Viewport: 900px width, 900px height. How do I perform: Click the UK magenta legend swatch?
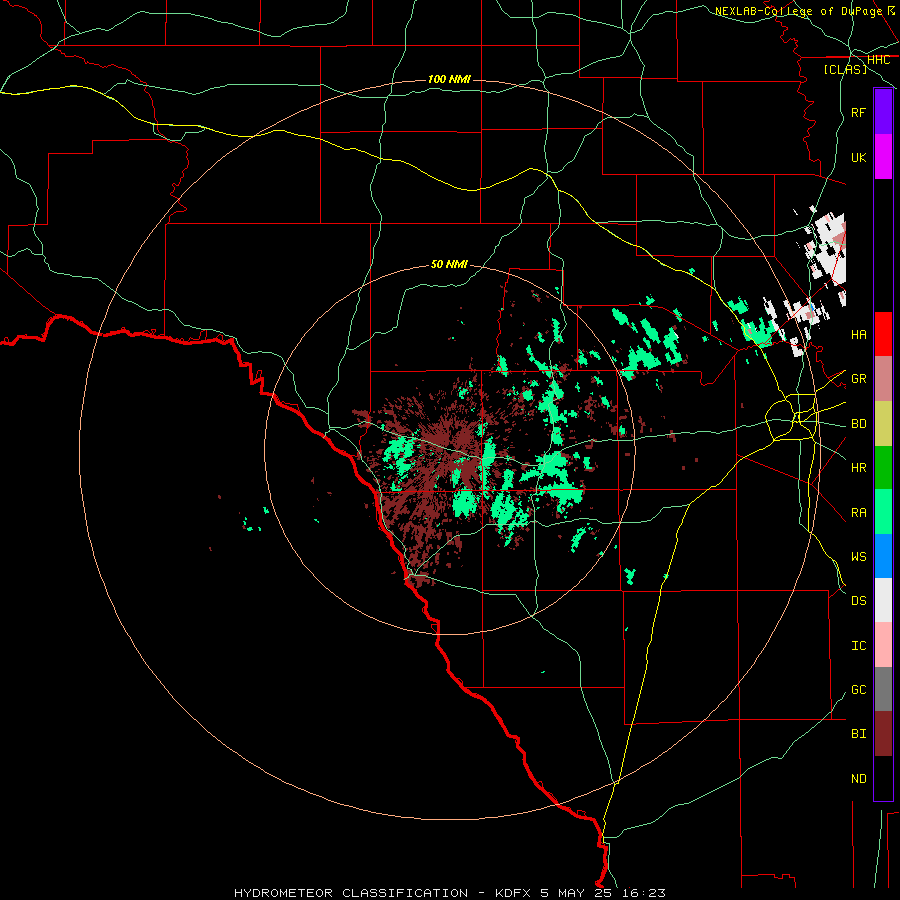tap(883, 157)
